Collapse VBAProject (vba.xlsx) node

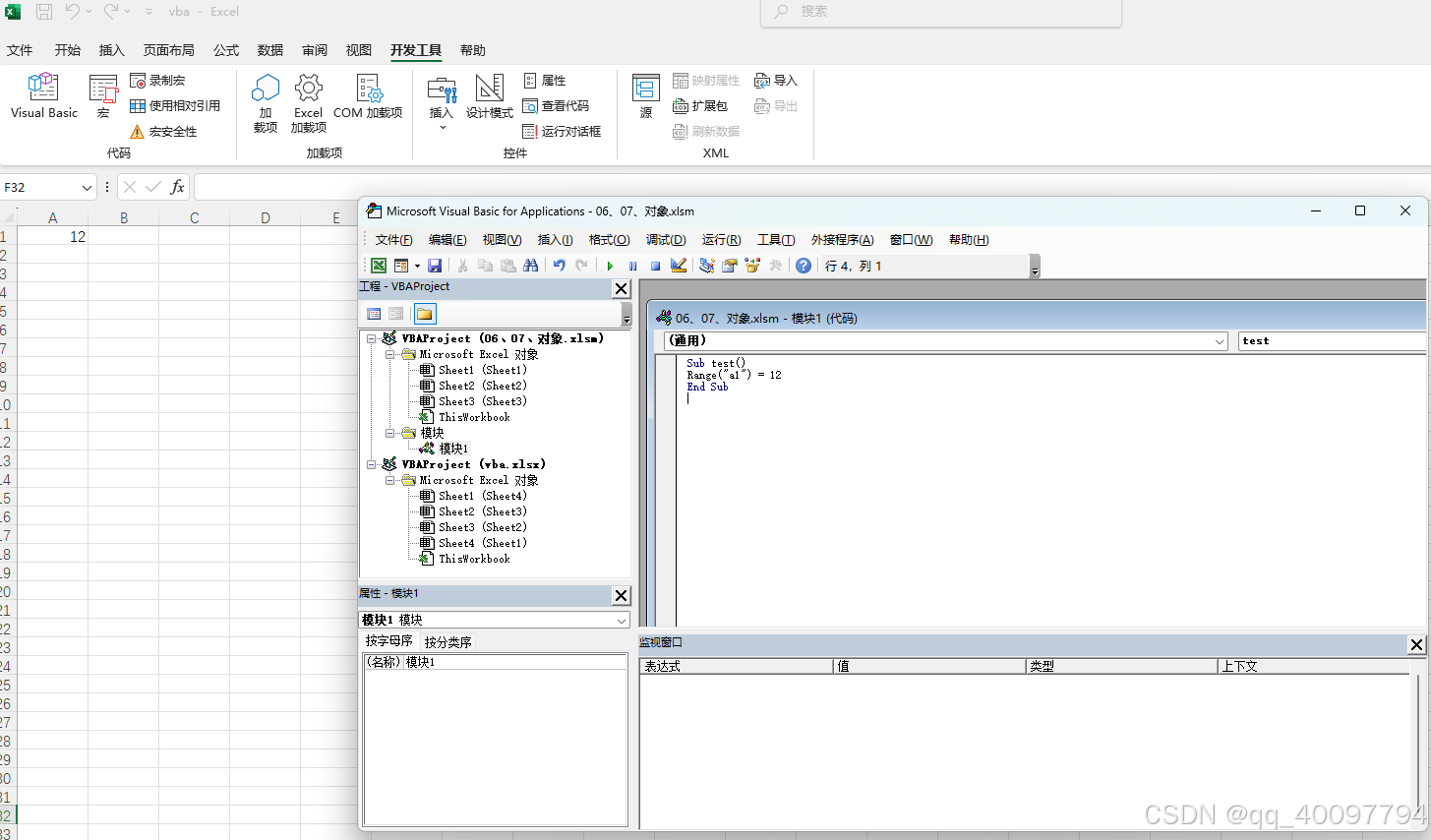point(372,464)
